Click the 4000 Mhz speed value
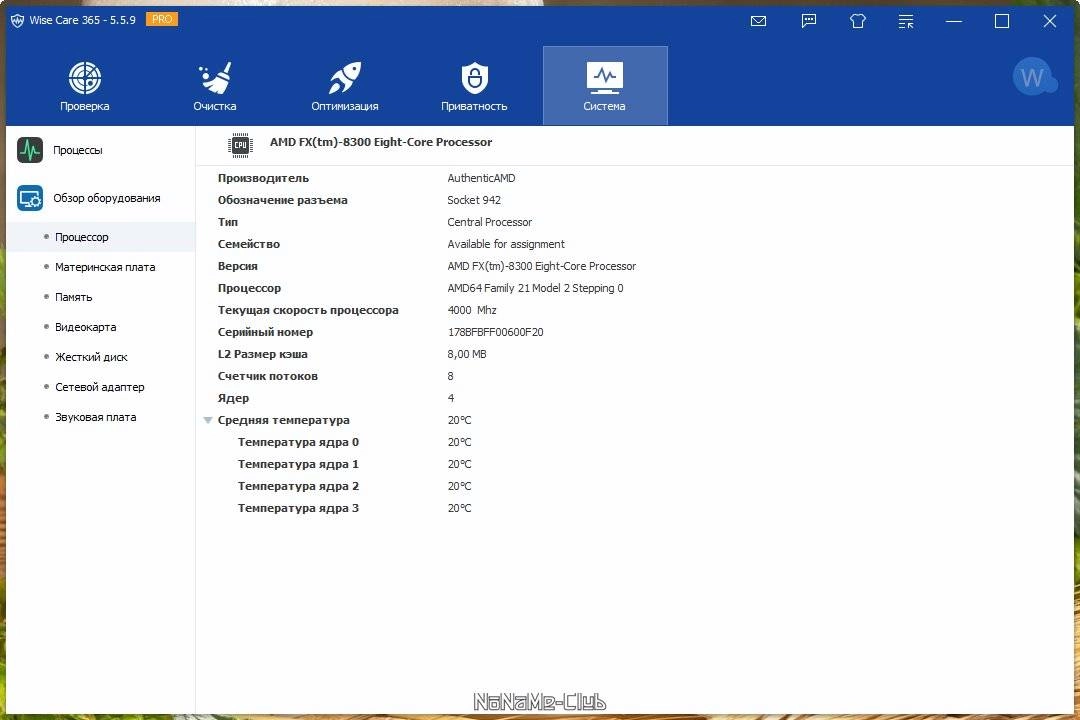Screen dimensions: 1080x720 click(x=472, y=310)
